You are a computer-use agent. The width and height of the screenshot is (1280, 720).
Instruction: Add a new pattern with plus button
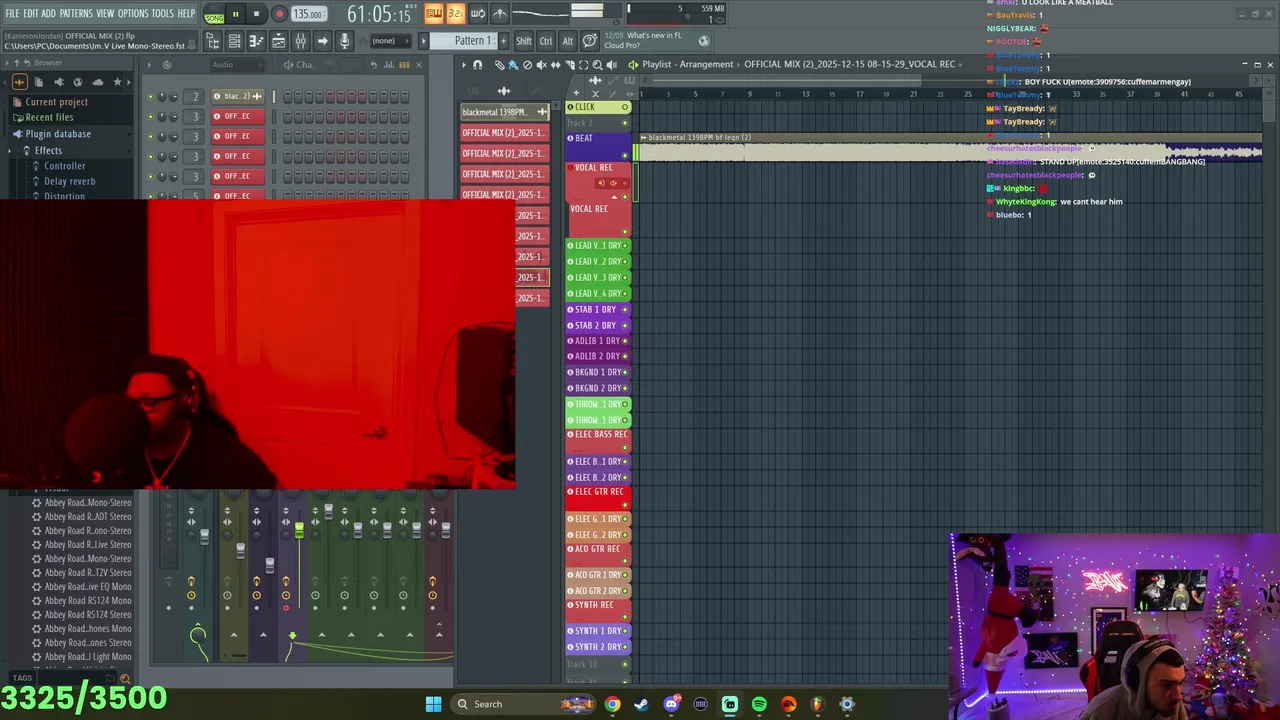pyautogui.click(x=504, y=41)
